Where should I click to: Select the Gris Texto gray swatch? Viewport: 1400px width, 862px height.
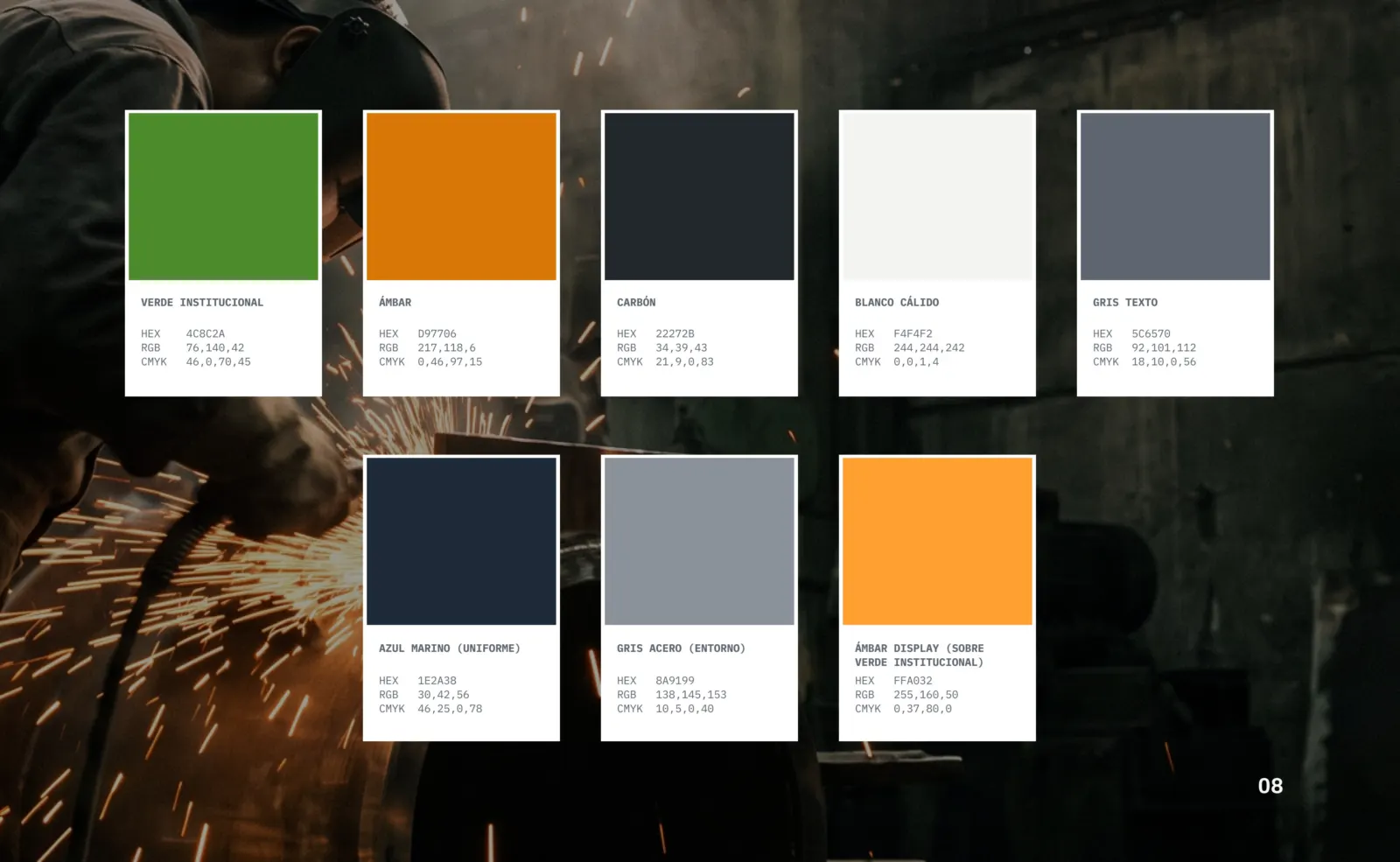point(1175,197)
